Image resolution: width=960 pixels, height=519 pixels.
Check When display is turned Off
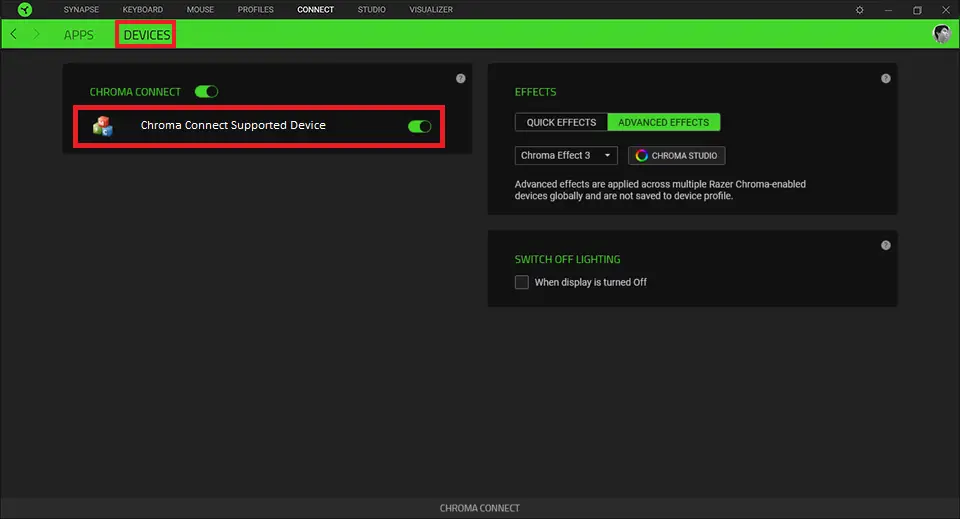[522, 282]
